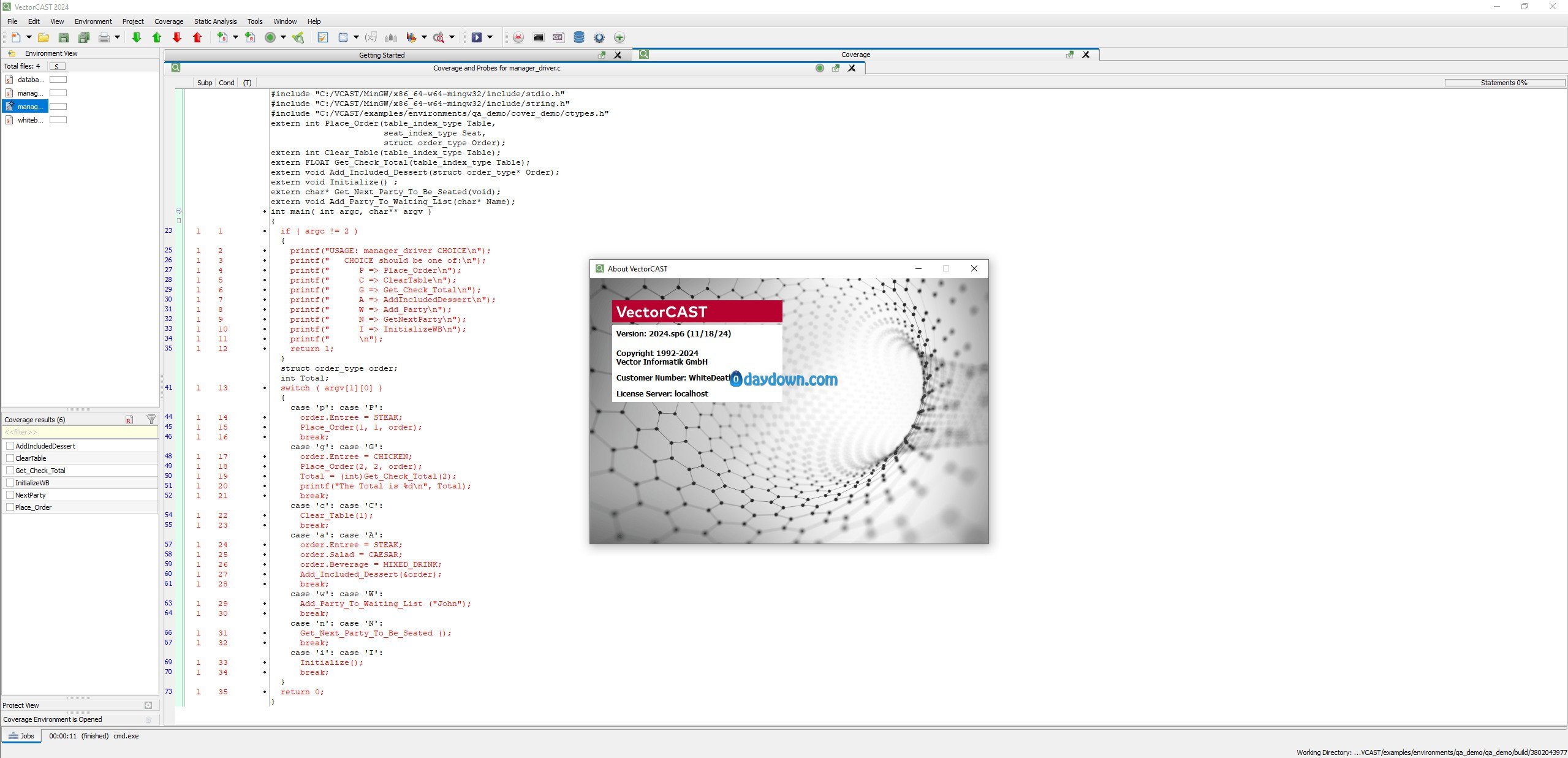Click the Save All toolbar icon
This screenshot has width=1568, height=758.
(84, 37)
